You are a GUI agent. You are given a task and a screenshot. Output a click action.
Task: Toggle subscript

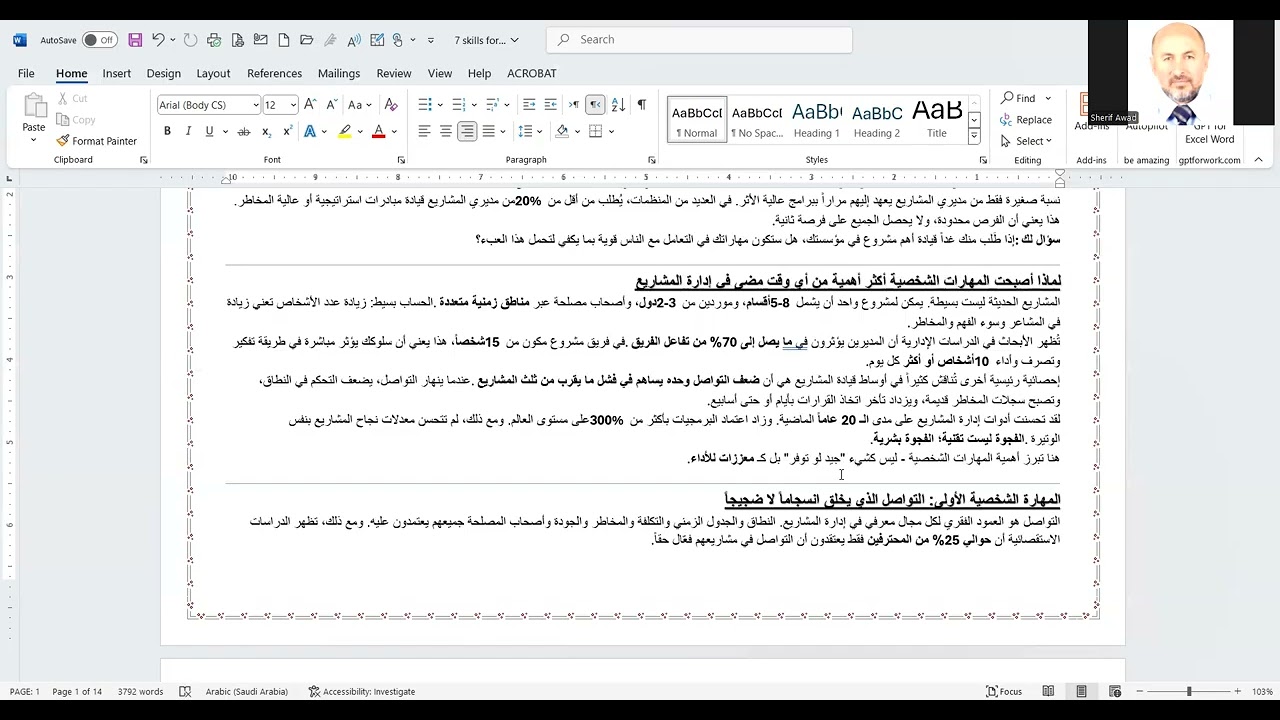266,131
